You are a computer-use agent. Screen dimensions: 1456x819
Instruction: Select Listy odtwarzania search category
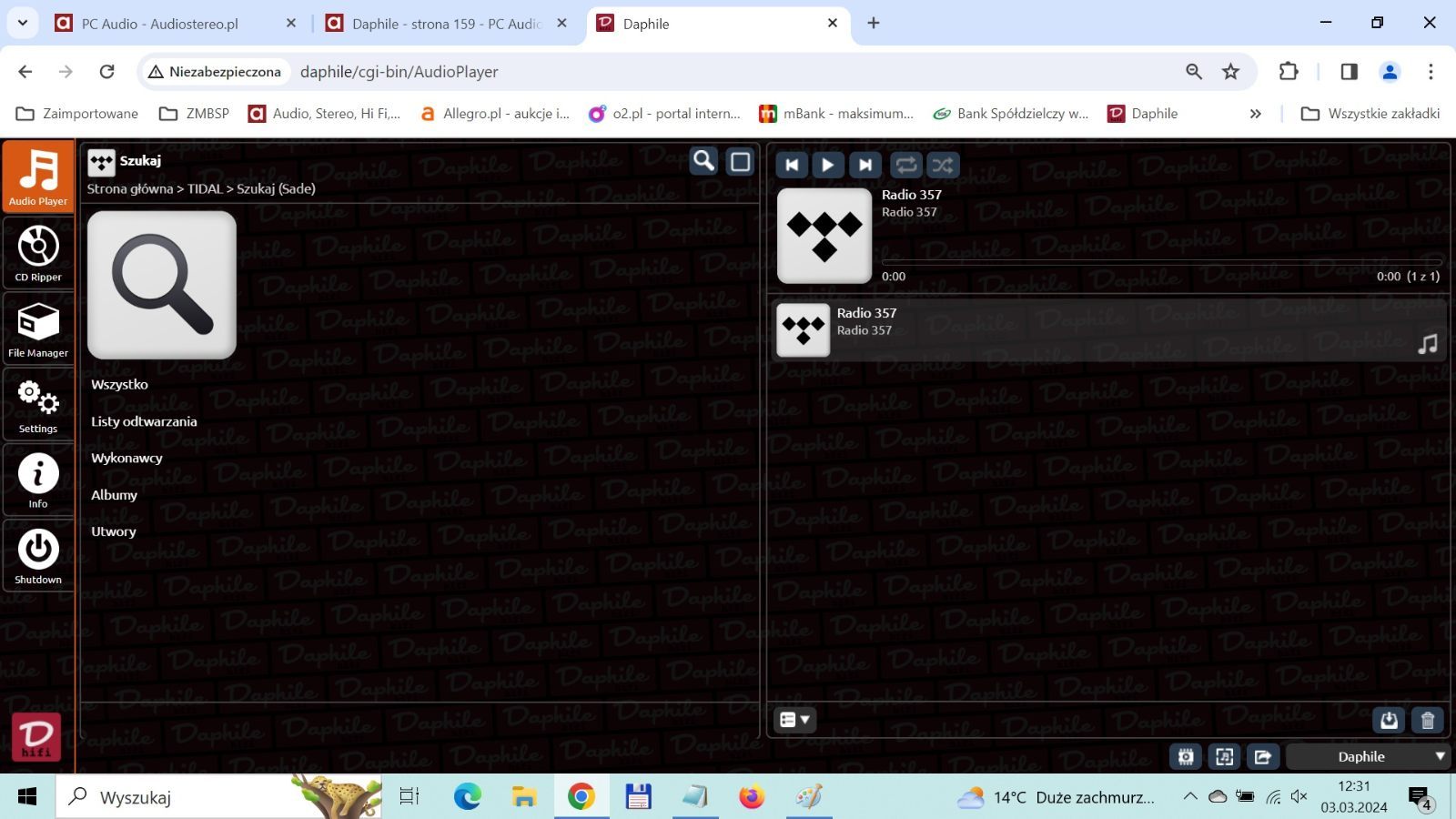[x=144, y=421]
